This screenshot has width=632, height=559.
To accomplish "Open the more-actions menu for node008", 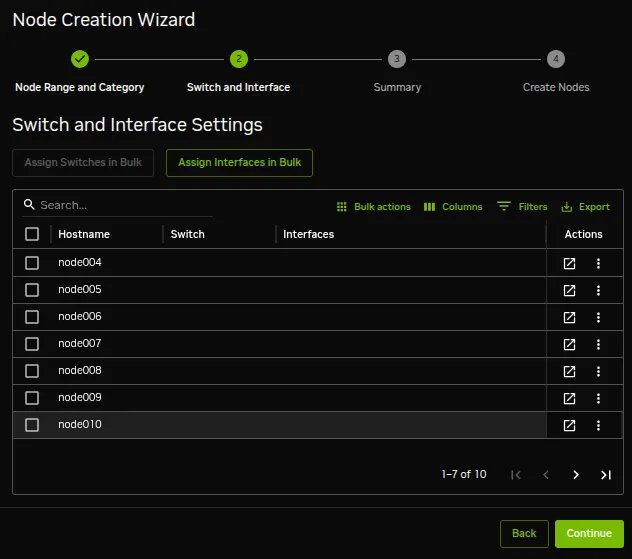I will (x=598, y=372).
